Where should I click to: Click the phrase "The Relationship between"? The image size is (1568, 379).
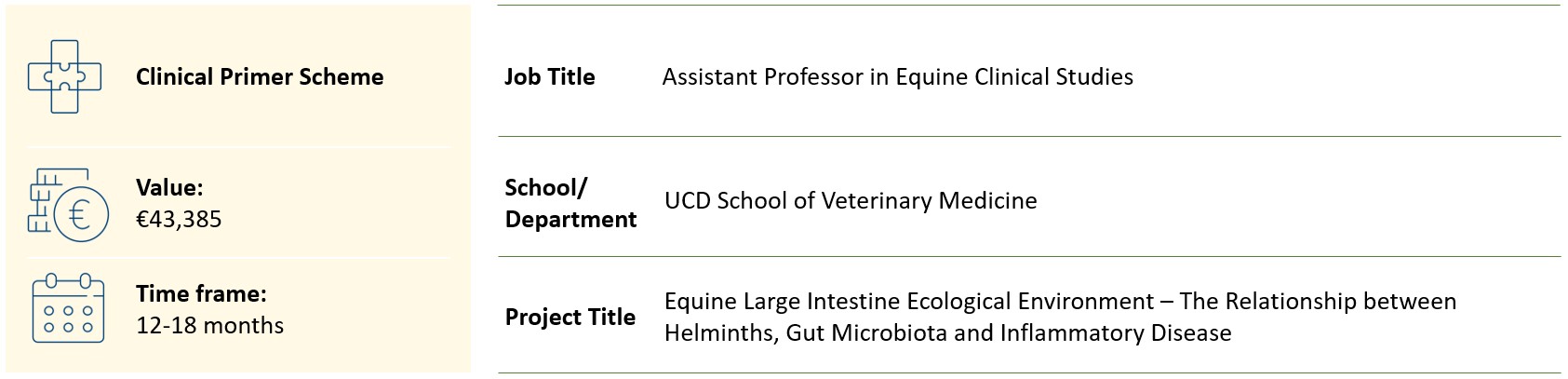tap(1318, 302)
